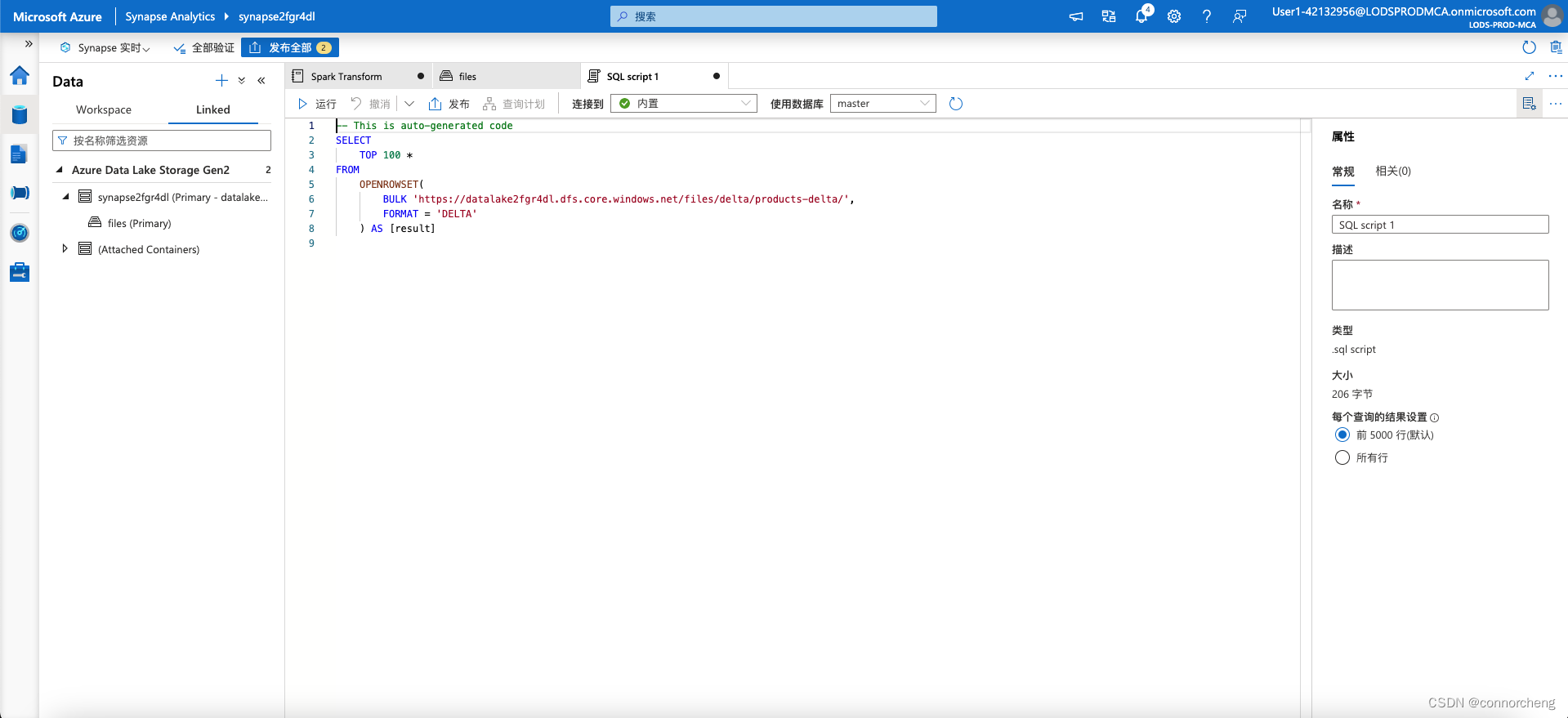Click the refresh icon in top toolbar
Screen dimensions: 1568x718
pyautogui.click(x=1530, y=47)
